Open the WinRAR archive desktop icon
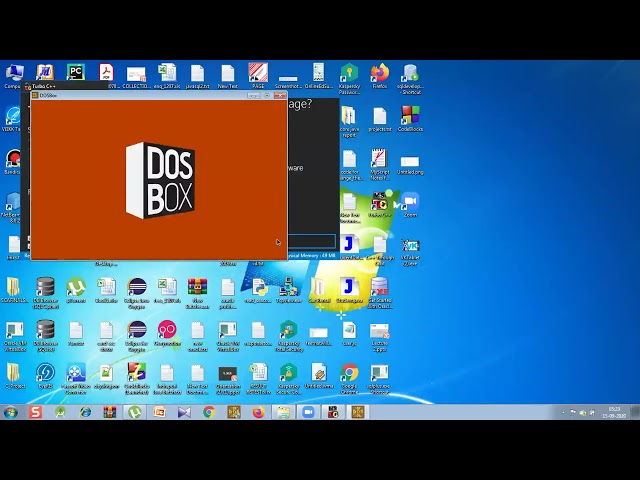The image size is (640, 480). tap(198, 293)
